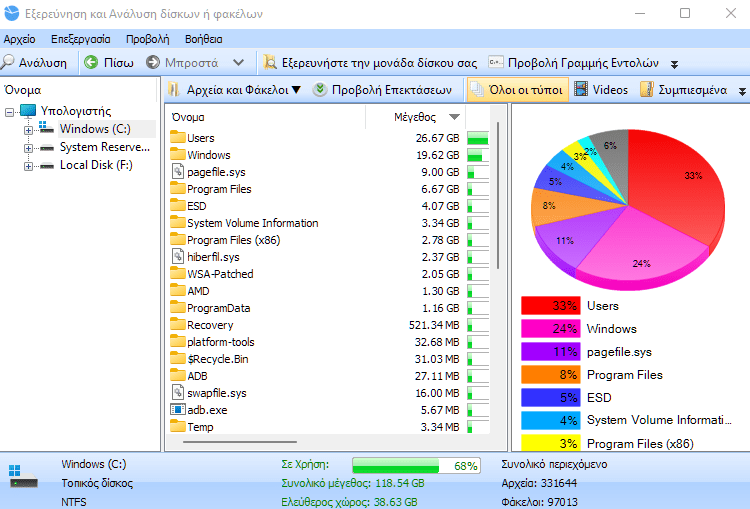The width and height of the screenshot is (750, 509).
Task: Click the Windows drive icon in status bar
Action: (x=22, y=476)
